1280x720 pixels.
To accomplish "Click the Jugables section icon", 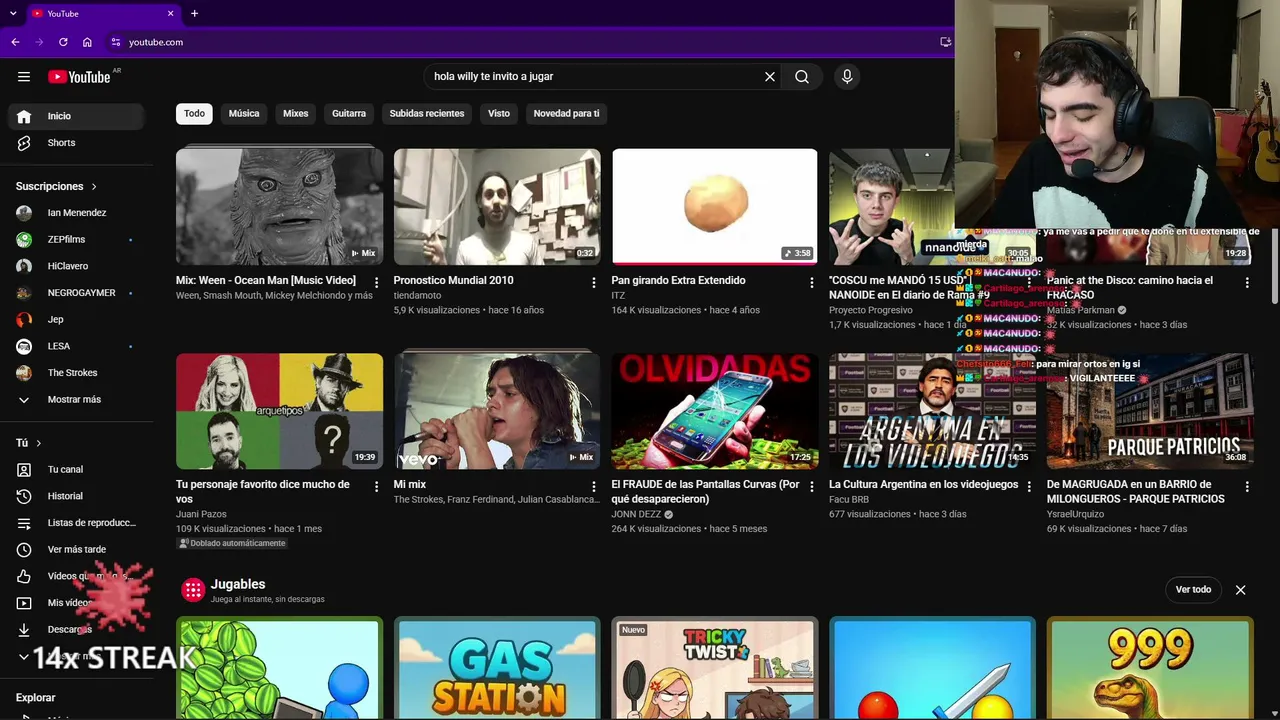I will (x=193, y=590).
